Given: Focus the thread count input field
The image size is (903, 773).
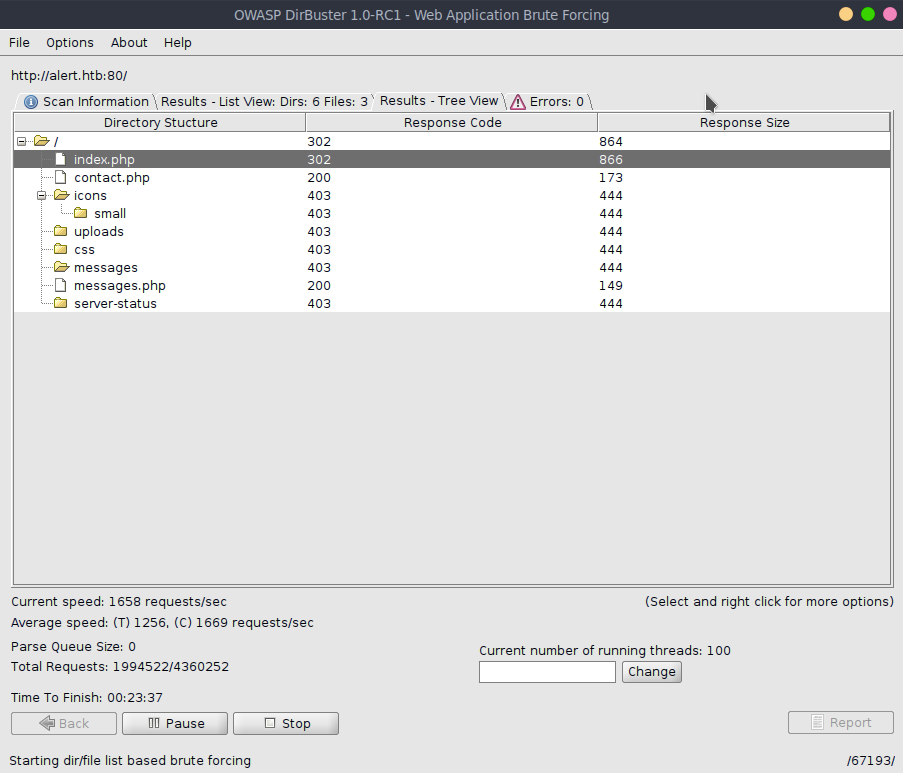Looking at the screenshot, I should [x=547, y=672].
